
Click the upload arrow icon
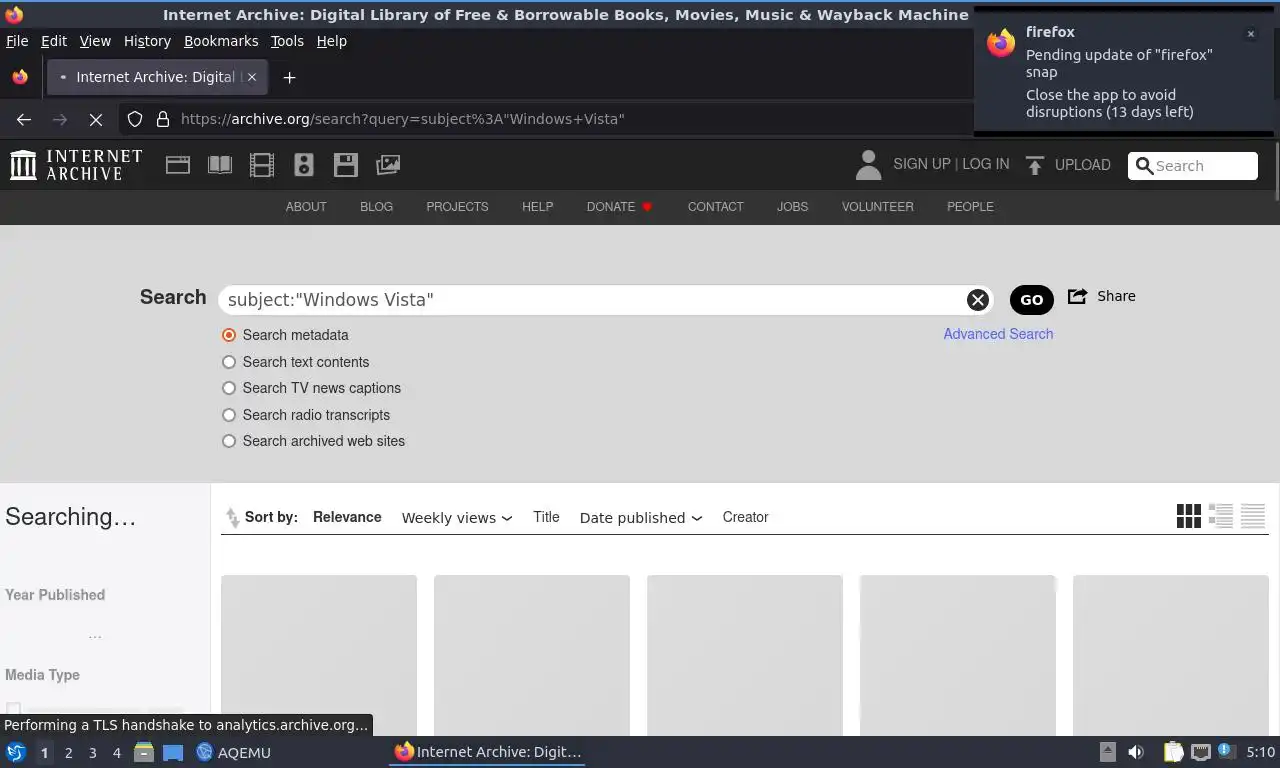(x=1035, y=165)
